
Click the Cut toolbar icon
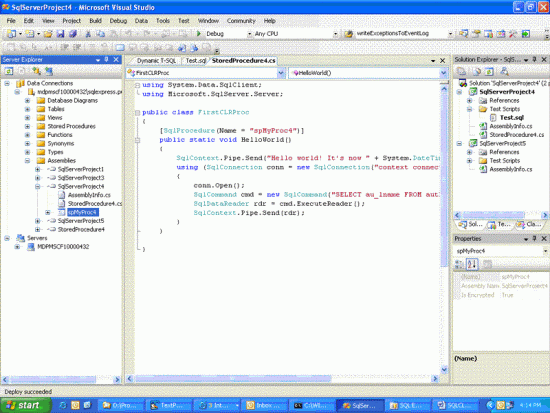click(88, 34)
